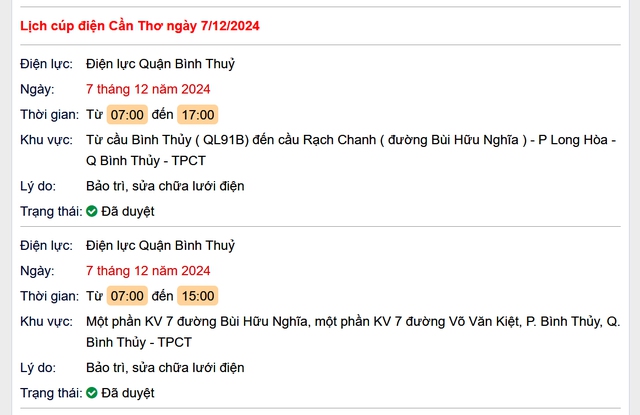
Task: Select the first 07:00 start time badge
Action: (x=127, y=115)
